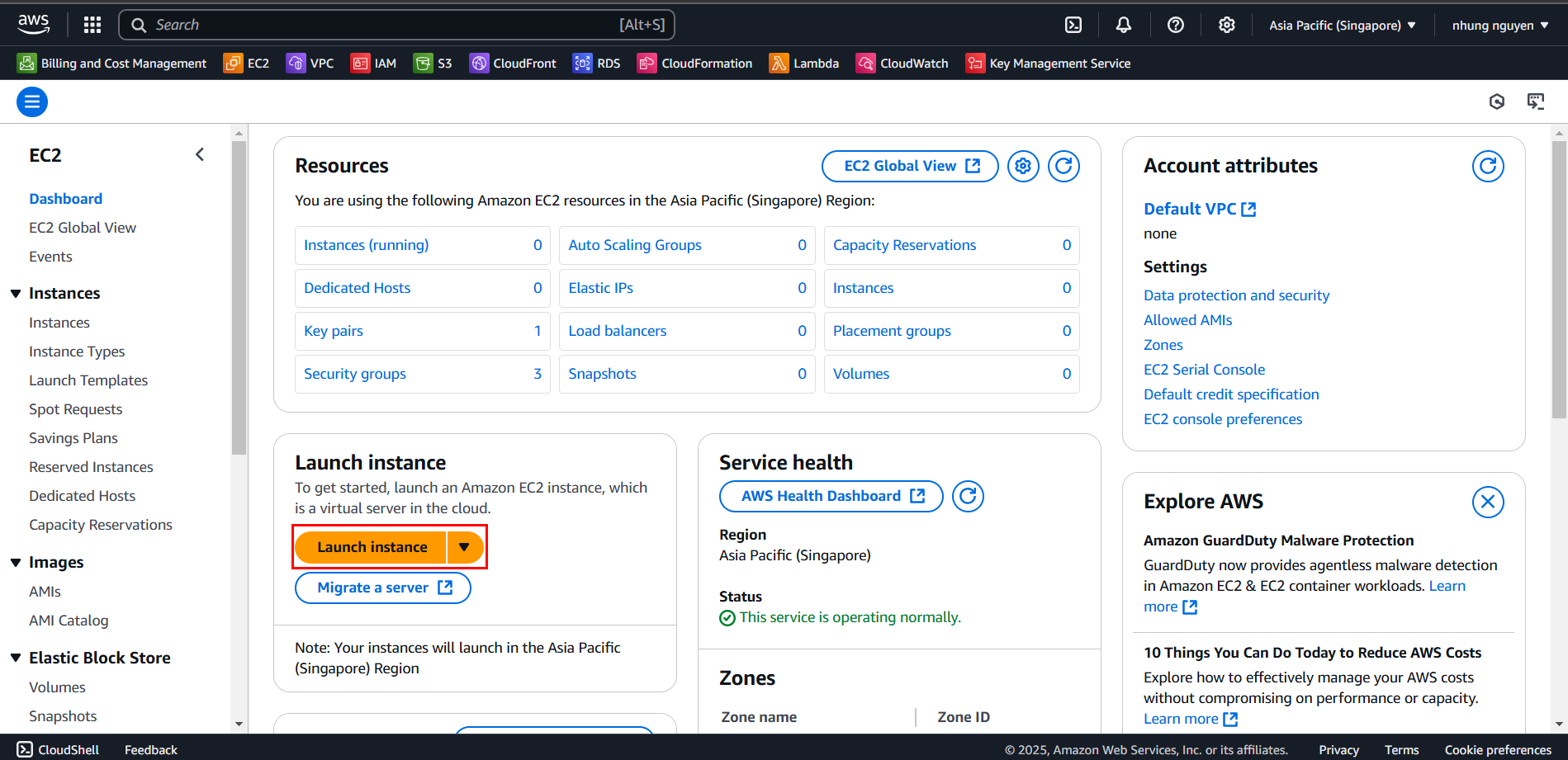Open Security groups resource tile
The image size is (1568, 760).
pos(423,374)
